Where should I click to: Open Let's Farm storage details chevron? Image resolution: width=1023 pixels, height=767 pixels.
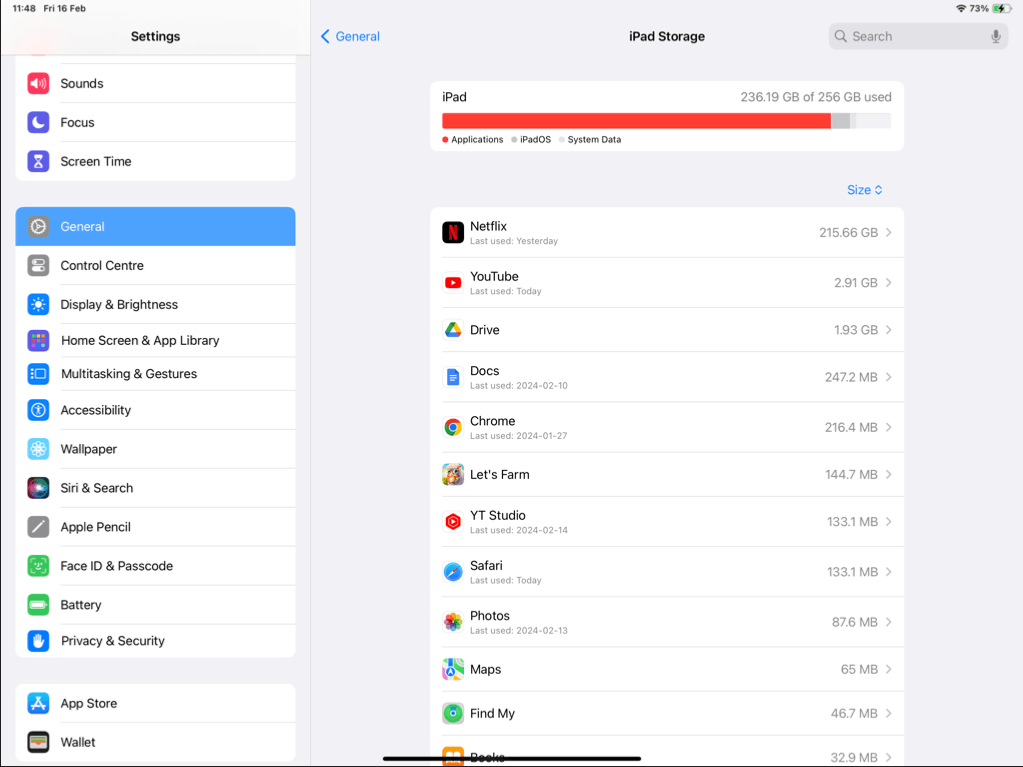[x=889, y=475]
